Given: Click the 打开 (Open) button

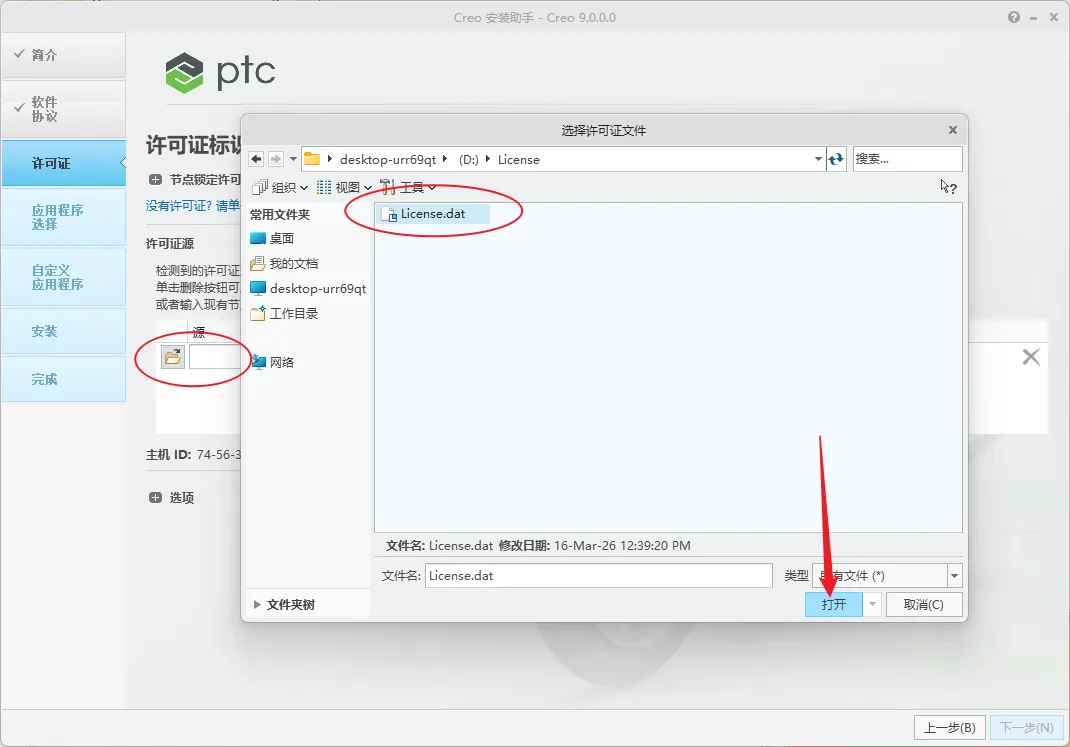Looking at the screenshot, I should [833, 604].
